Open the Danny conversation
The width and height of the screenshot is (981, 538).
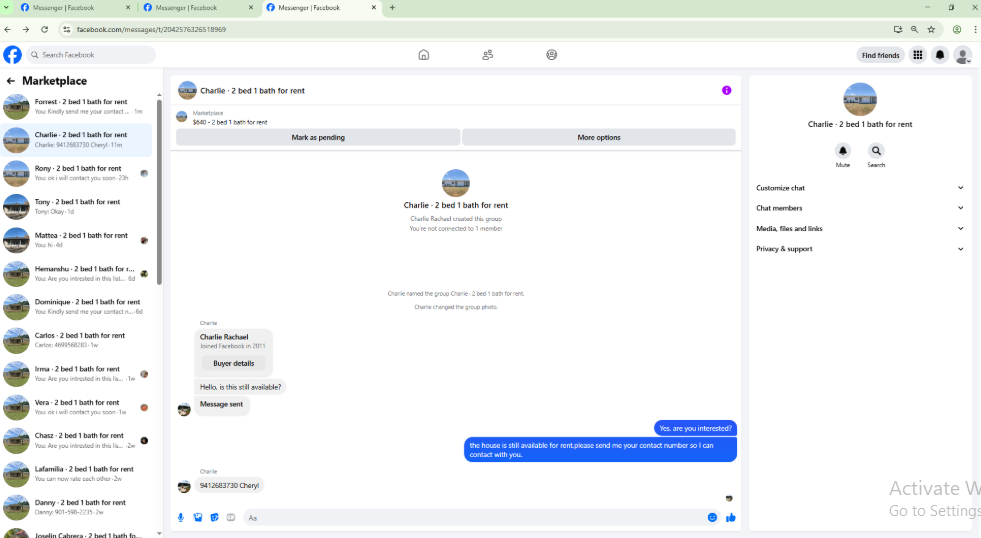77,507
